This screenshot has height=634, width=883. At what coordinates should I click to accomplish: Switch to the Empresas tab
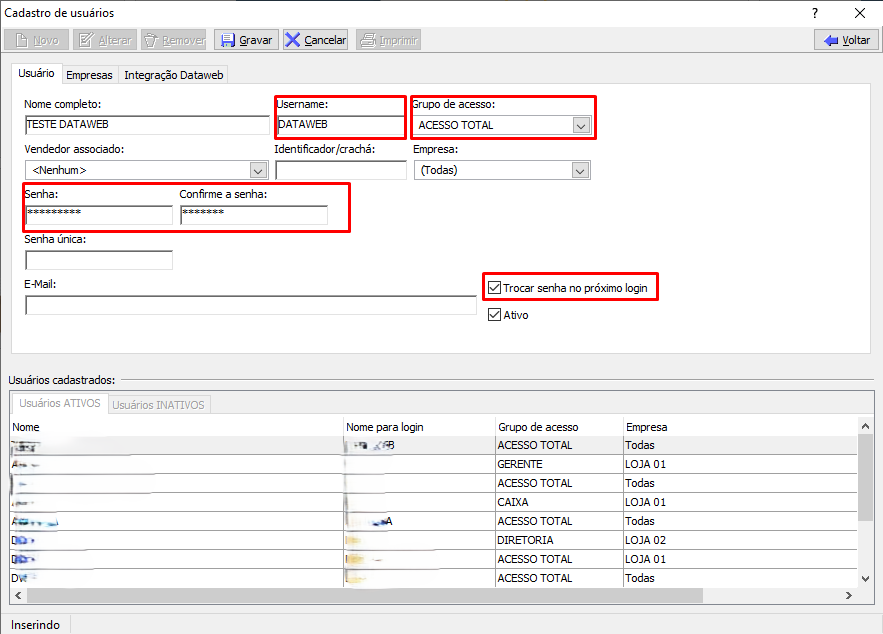tap(89, 75)
